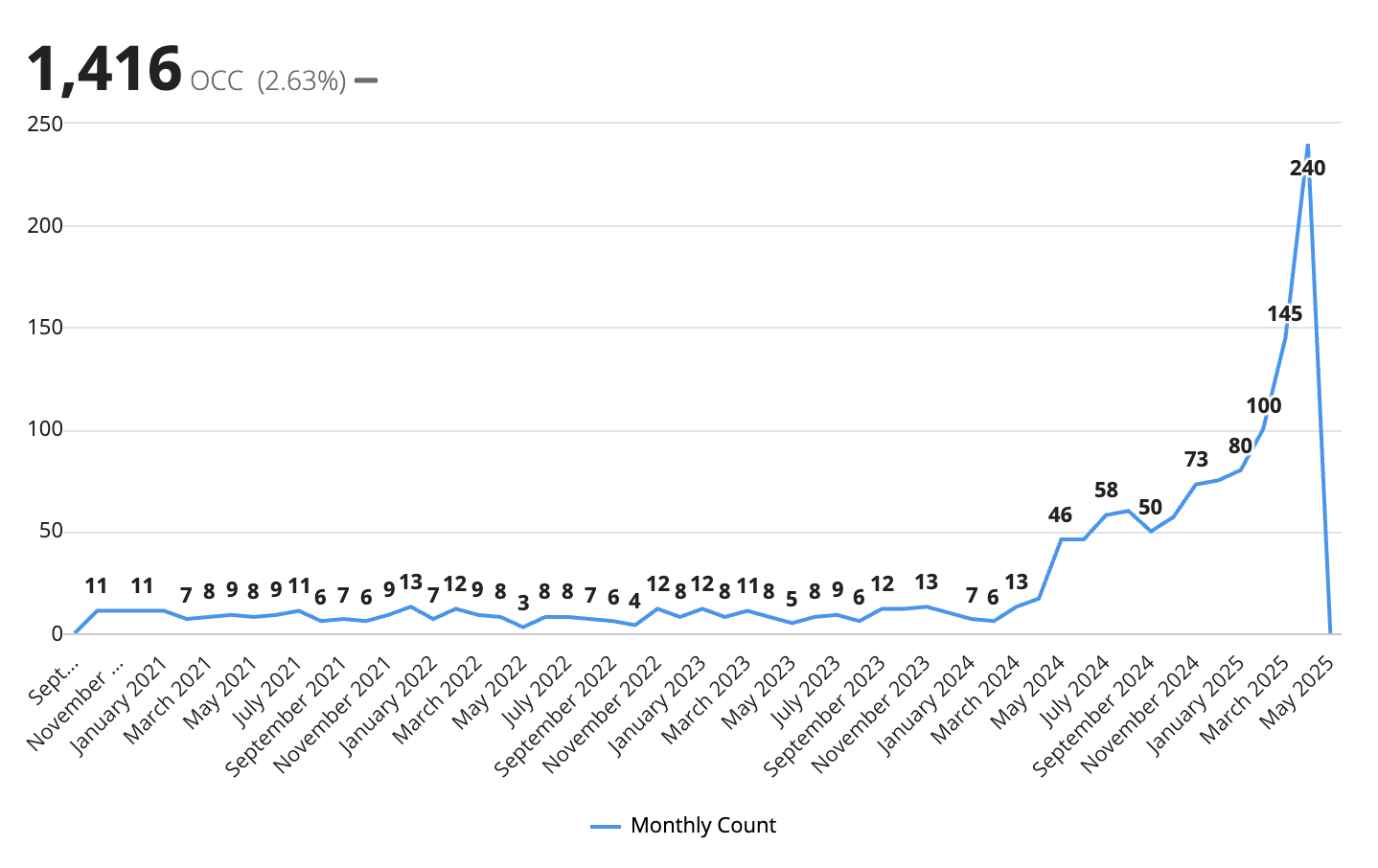
Task: Click the 3 data label near May 2022
Action: [523, 604]
